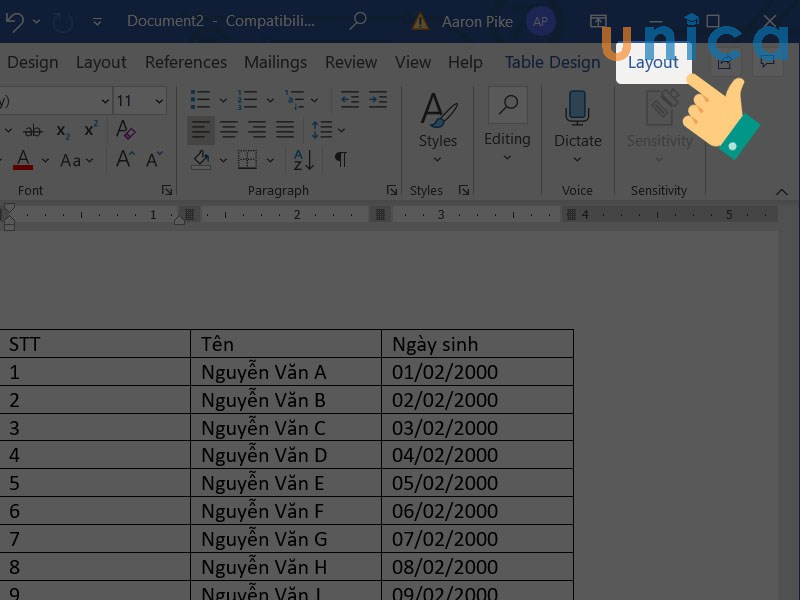The width and height of the screenshot is (800, 600).
Task: Click the red font color swatch
Action: point(22,160)
